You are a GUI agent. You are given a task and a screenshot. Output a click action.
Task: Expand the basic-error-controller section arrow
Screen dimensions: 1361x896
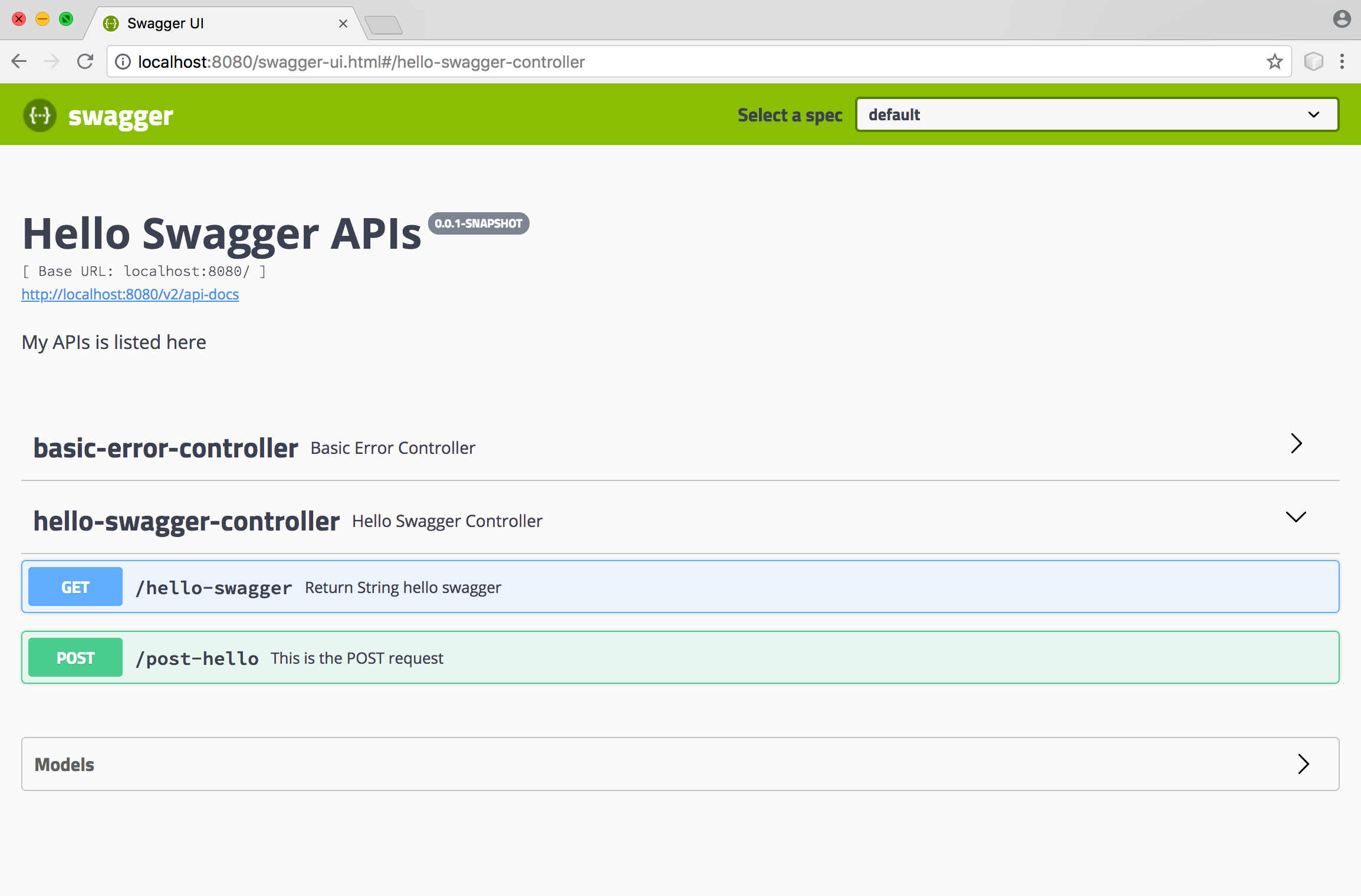1296,443
